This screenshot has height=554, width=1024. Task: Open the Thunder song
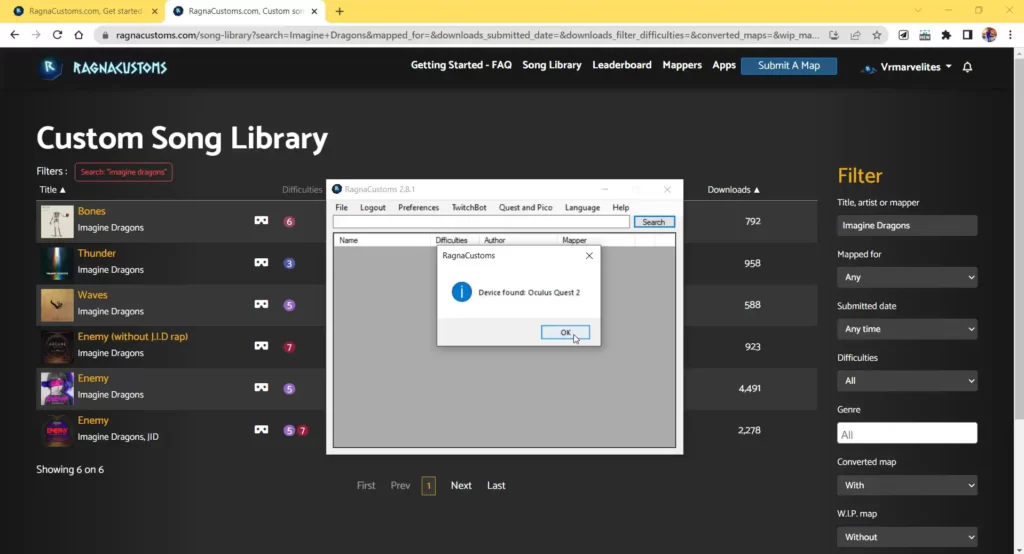[x=97, y=253]
